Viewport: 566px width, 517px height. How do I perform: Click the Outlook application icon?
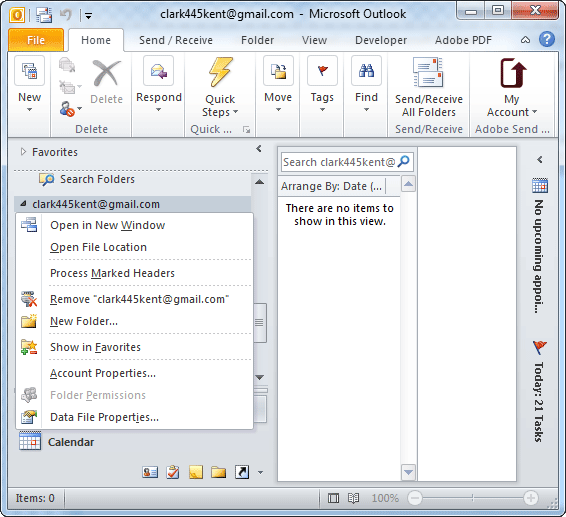pos(17,15)
